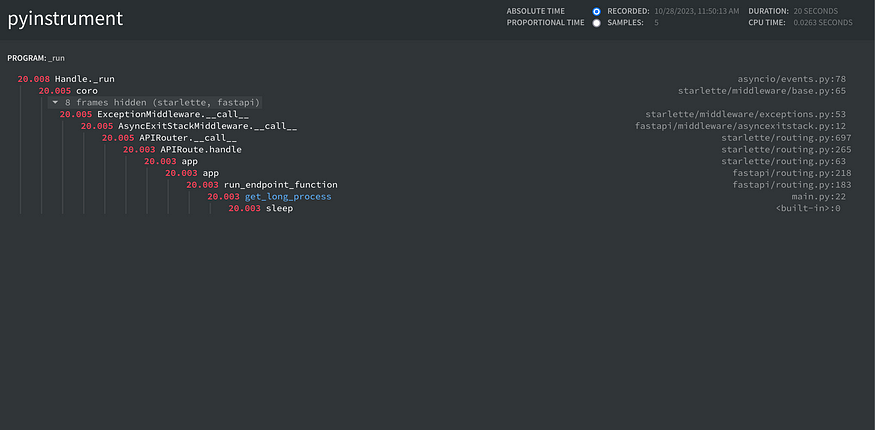The image size is (875, 430).
Task: Click the Samples value 5
Action: pyautogui.click(x=656, y=23)
